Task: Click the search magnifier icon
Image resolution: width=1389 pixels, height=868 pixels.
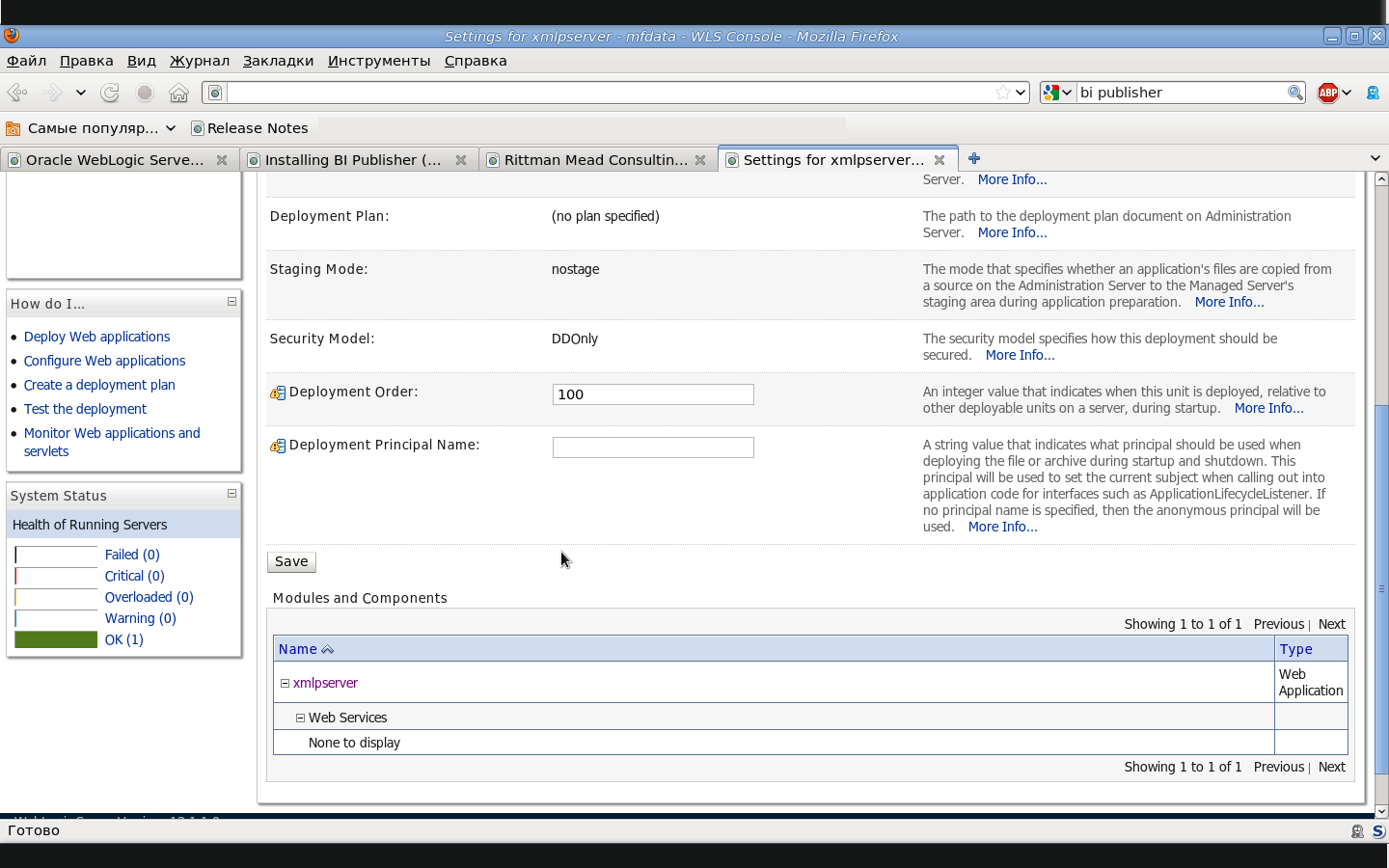Action: (1295, 93)
